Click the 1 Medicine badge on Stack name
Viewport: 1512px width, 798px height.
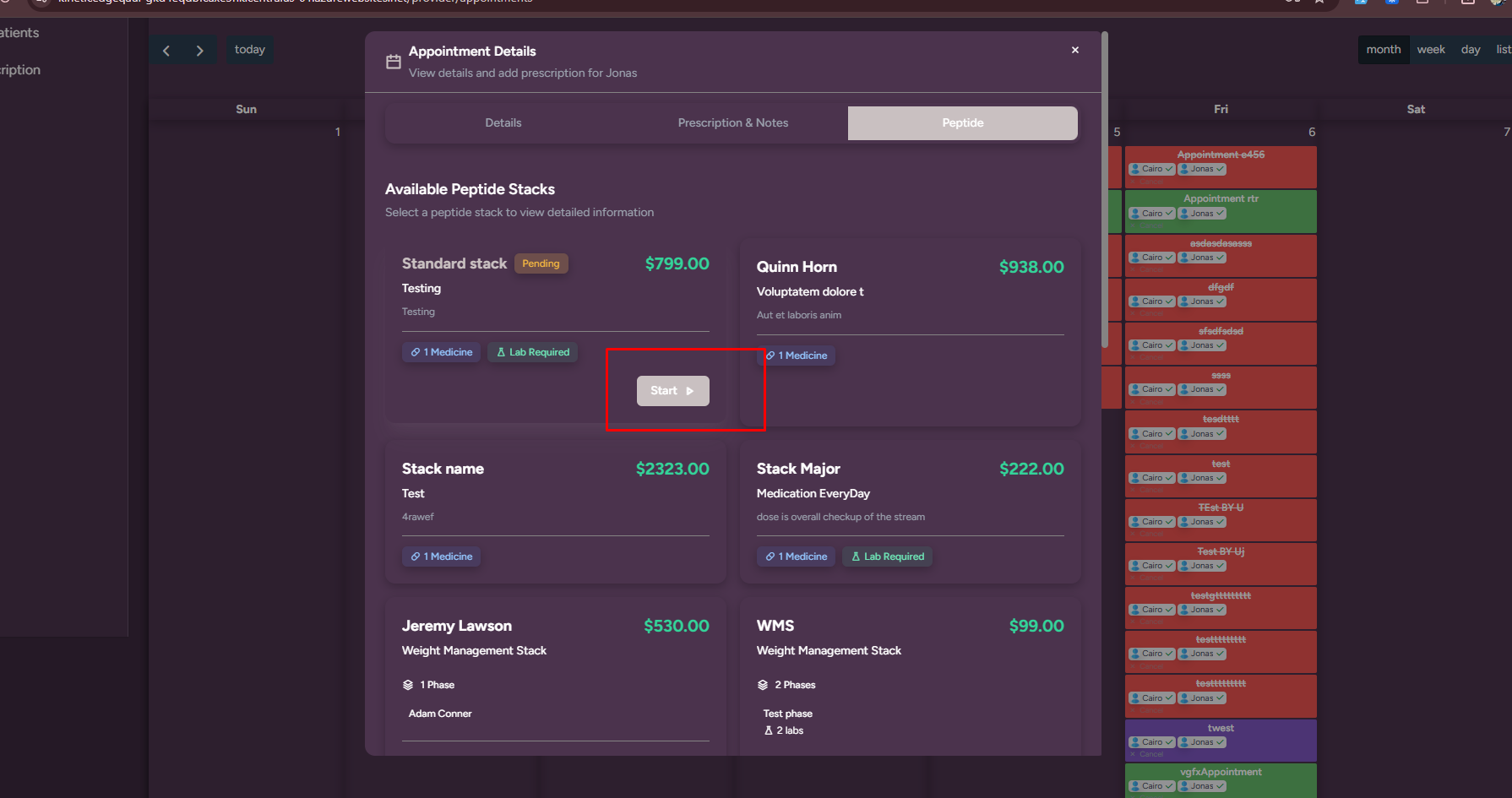442,556
